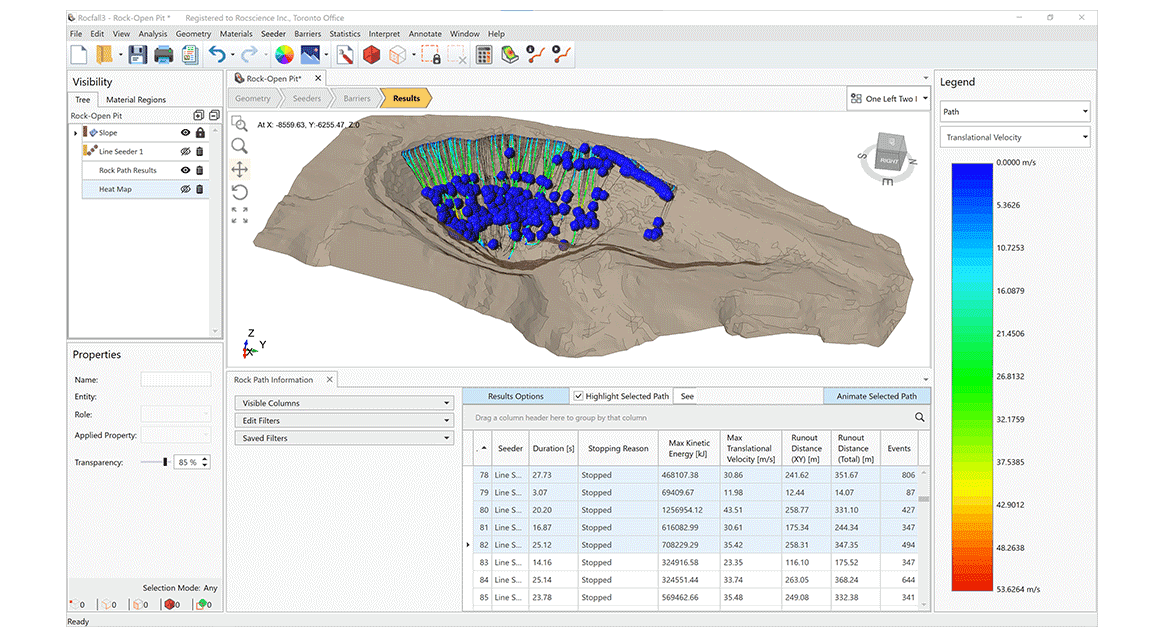Click the wireframe box icon in toolbar
This screenshot has height=636, width=1164.
pos(398,55)
